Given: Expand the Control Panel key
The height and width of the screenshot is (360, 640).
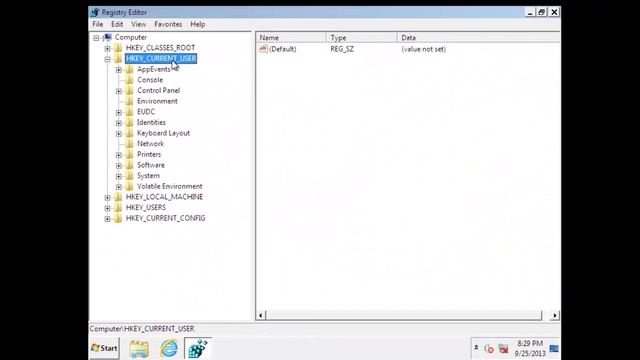Looking at the screenshot, I should [119, 91].
